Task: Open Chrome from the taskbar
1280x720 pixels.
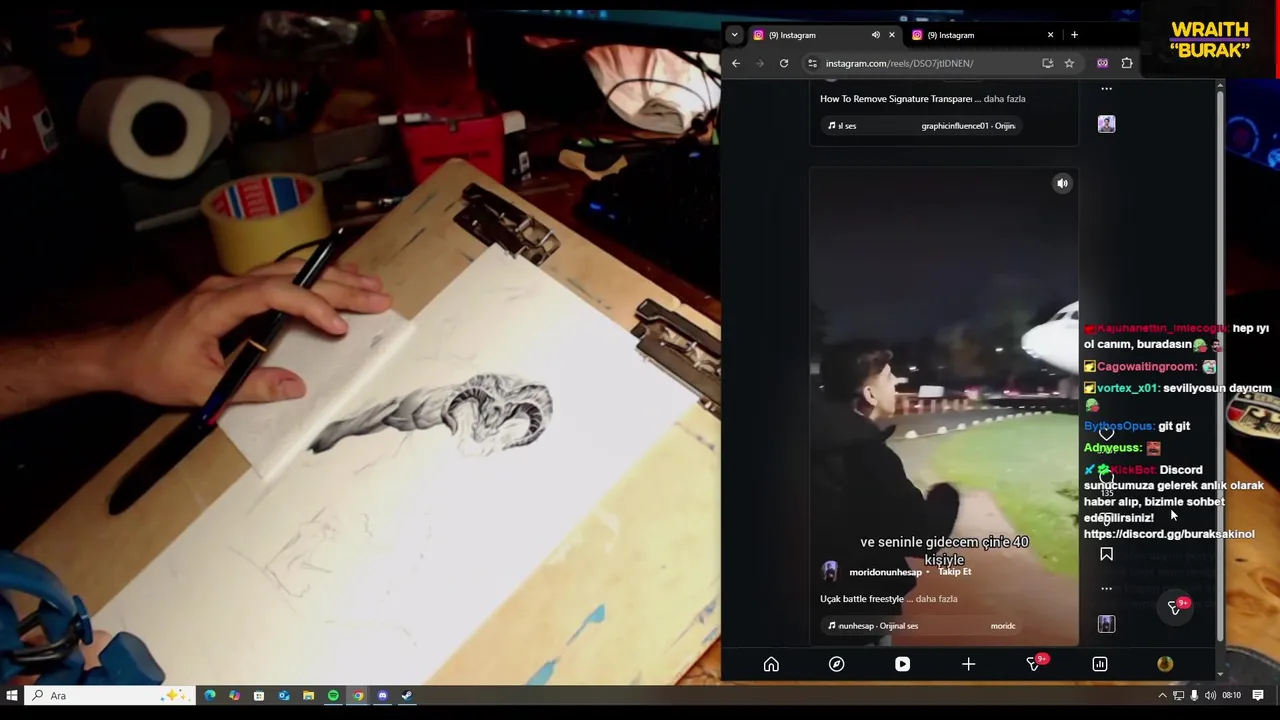Action: (357, 695)
